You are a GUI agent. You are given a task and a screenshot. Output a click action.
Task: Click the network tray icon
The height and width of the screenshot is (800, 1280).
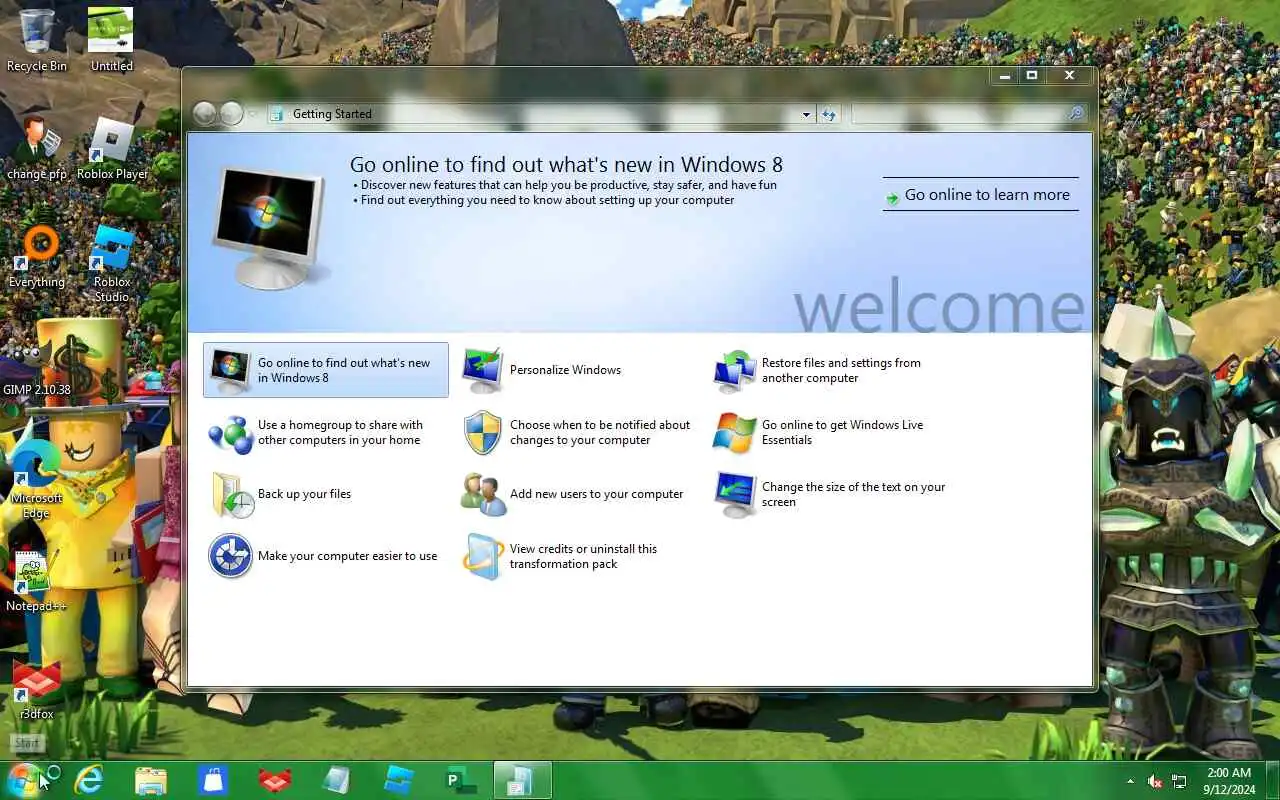click(1180, 781)
